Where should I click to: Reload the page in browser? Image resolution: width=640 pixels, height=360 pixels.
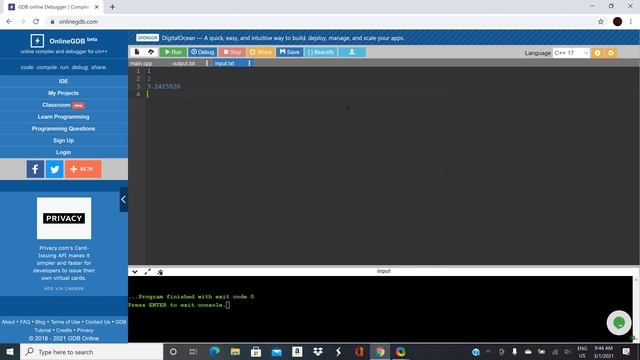tap(36, 22)
